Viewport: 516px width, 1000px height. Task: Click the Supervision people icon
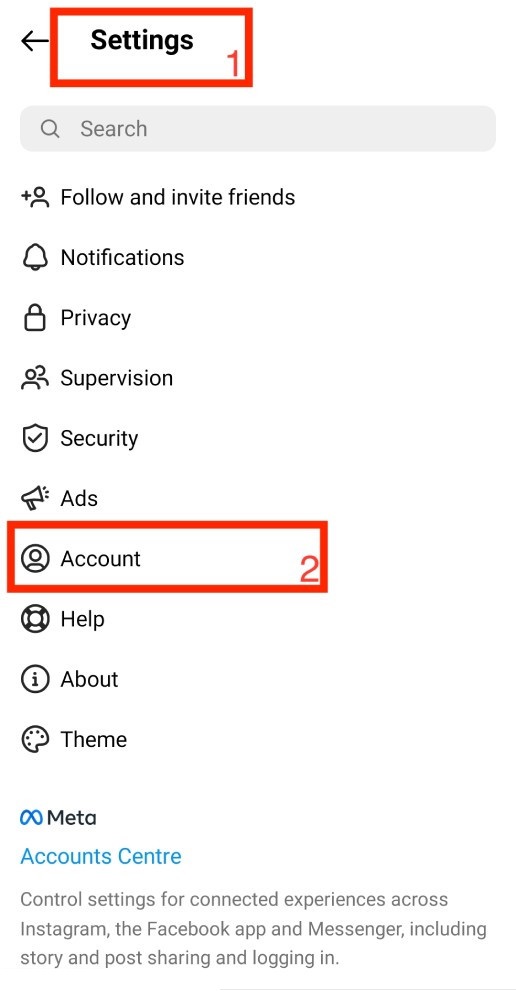pyautogui.click(x=35, y=378)
